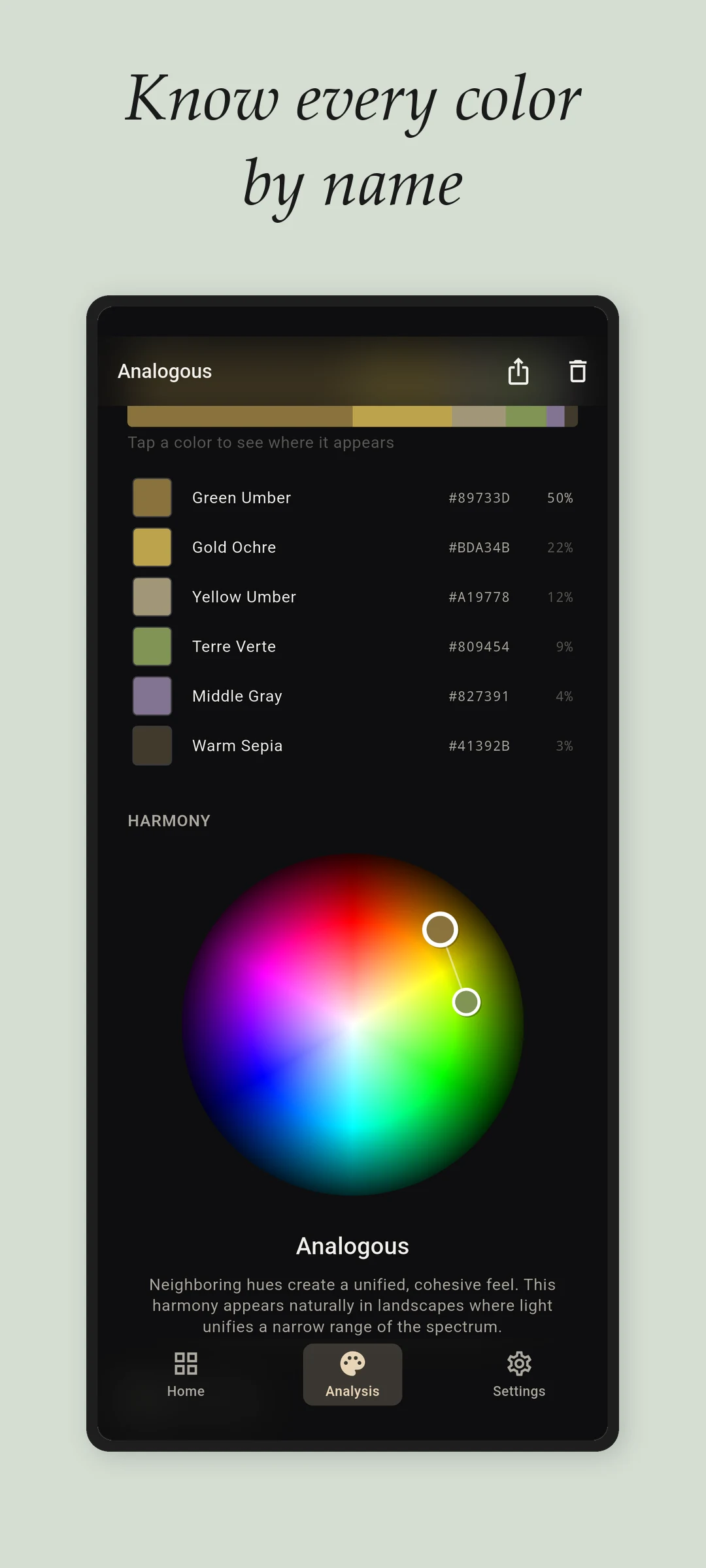The width and height of the screenshot is (706, 1568).
Task: Tap the purple segment of the palette bar
Action: coord(556,416)
